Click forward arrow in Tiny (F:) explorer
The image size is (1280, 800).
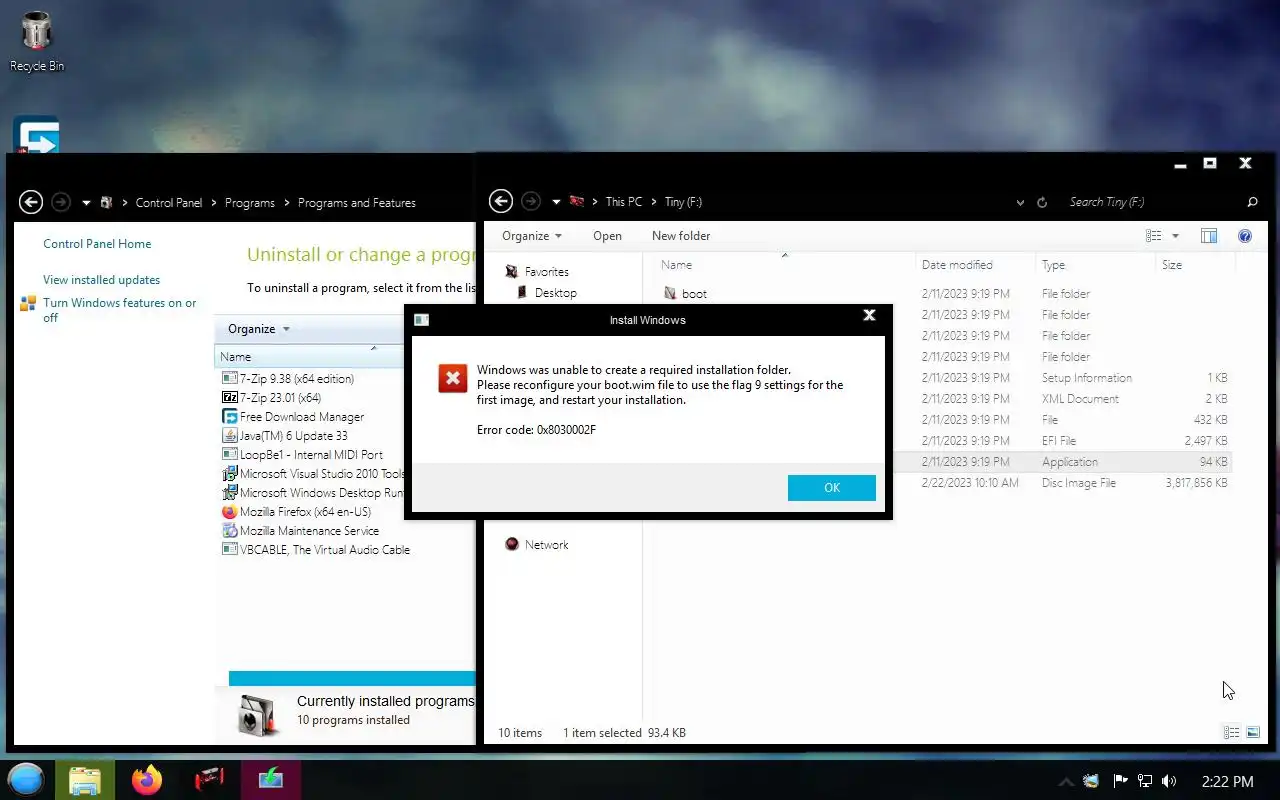click(x=531, y=202)
